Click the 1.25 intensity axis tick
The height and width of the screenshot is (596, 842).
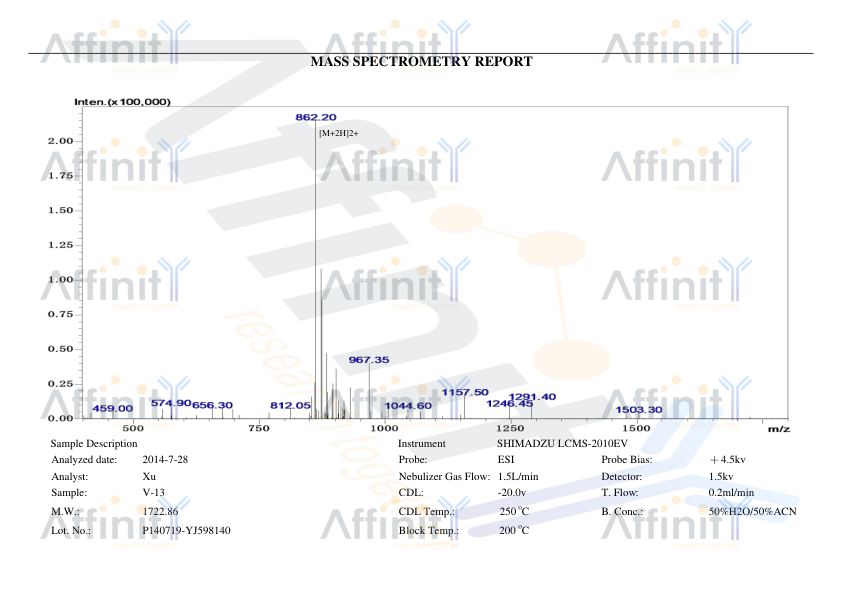pos(60,245)
